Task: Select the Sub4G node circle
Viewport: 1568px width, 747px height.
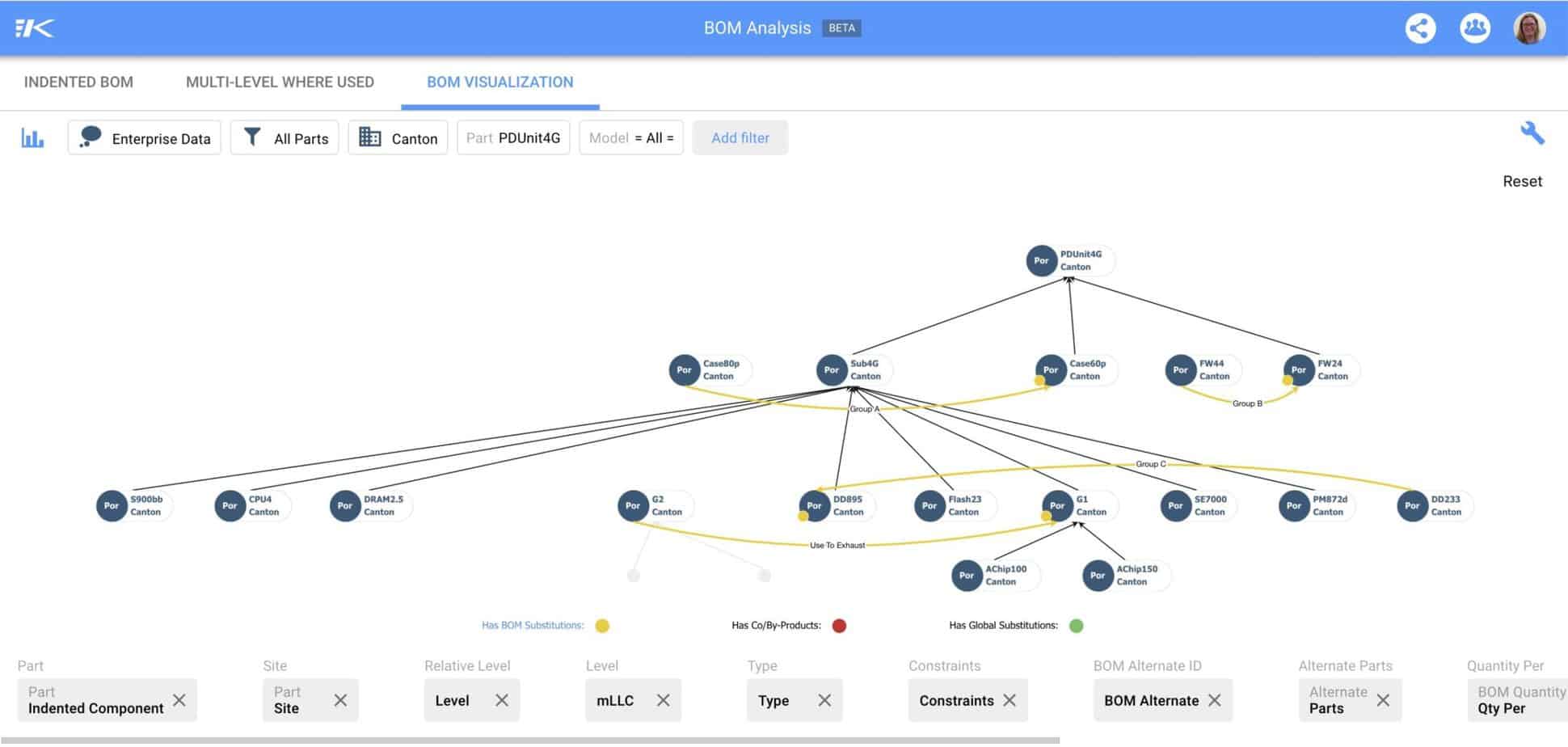Action: (832, 370)
